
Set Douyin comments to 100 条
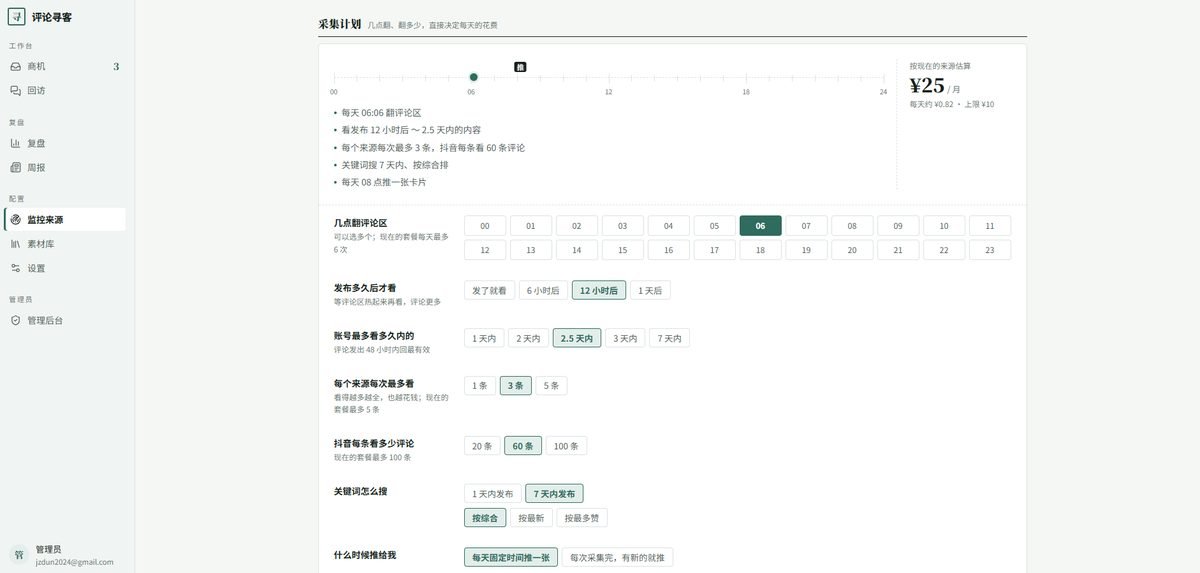coord(567,446)
